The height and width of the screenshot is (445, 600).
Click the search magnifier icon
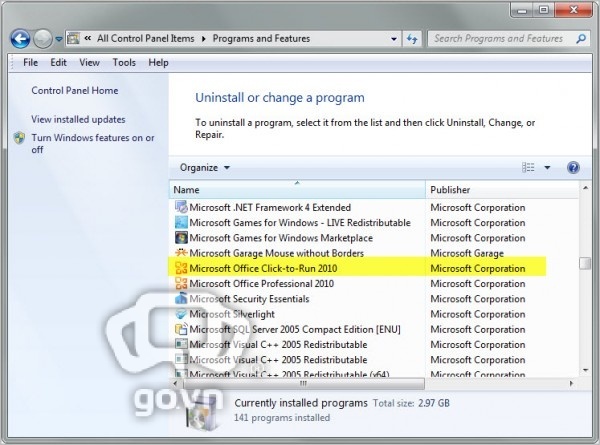(x=581, y=39)
